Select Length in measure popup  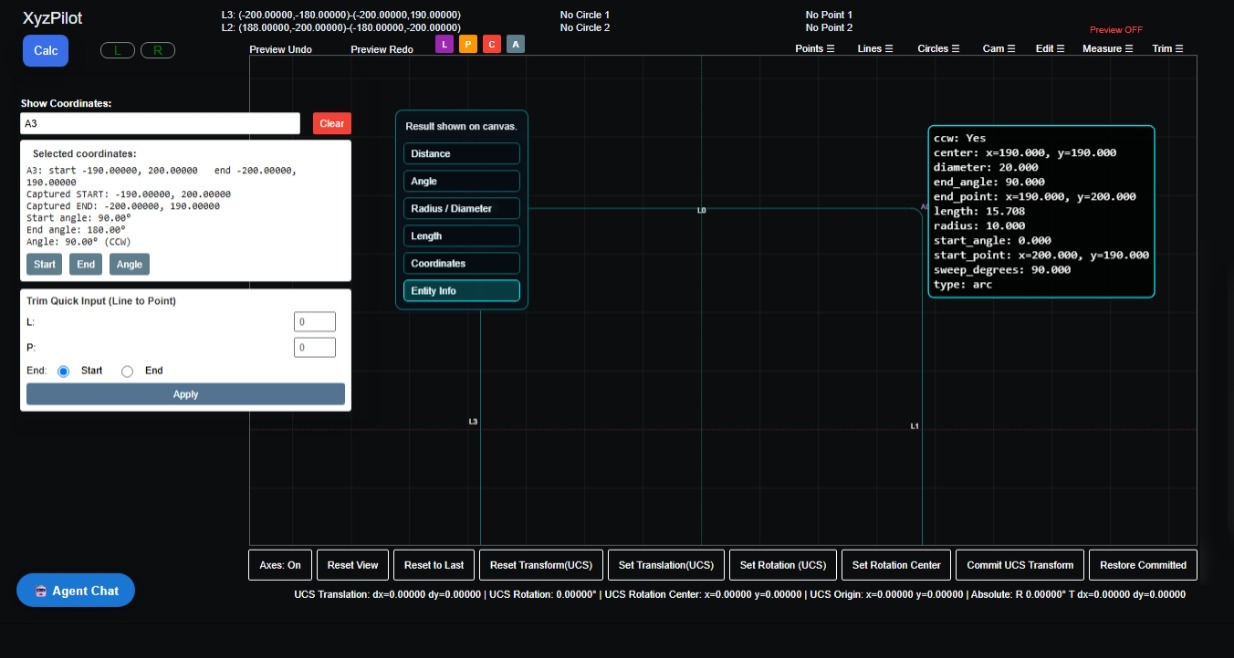click(462, 236)
